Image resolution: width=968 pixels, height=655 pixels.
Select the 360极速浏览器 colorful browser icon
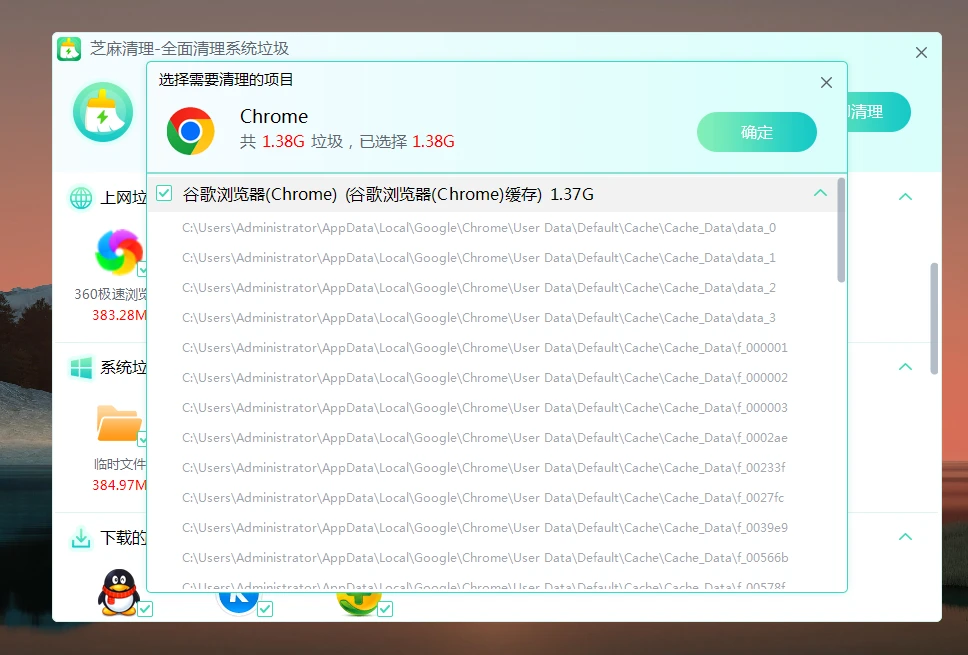coord(119,252)
